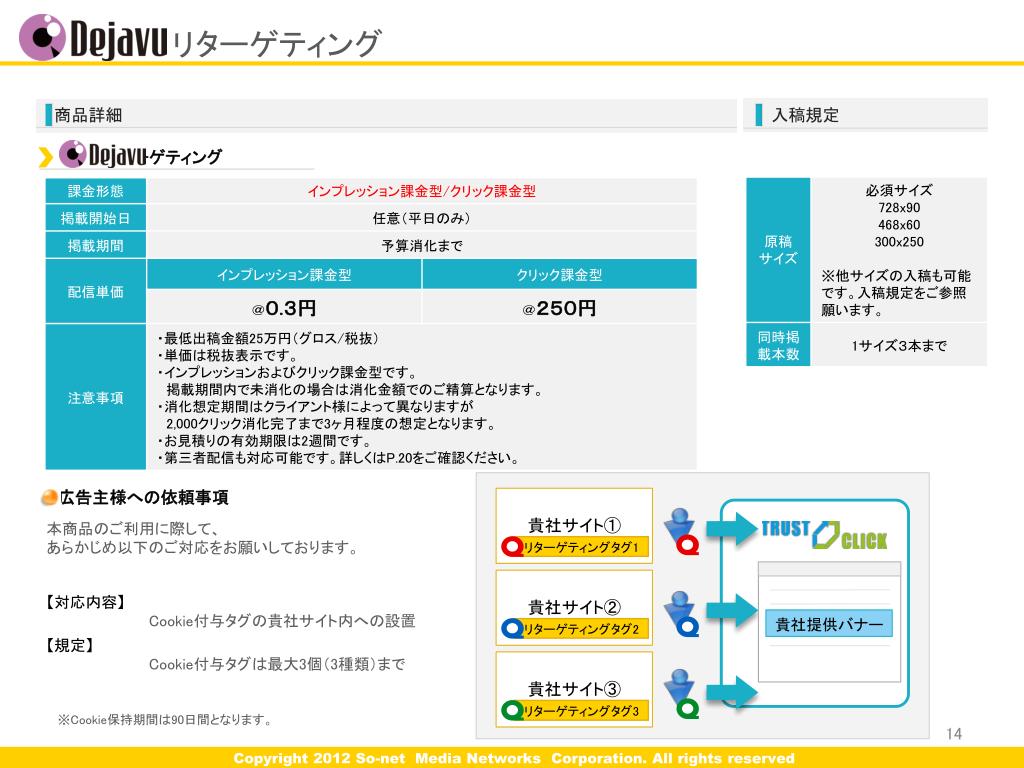Screen dimensions: 1024x768
Task: Click the user figure with green Q badge
Action: [681, 694]
